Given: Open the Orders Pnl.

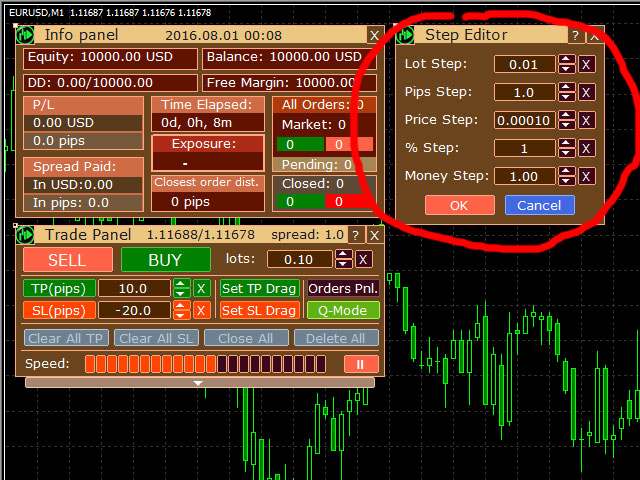Looking at the screenshot, I should pyautogui.click(x=343, y=289).
